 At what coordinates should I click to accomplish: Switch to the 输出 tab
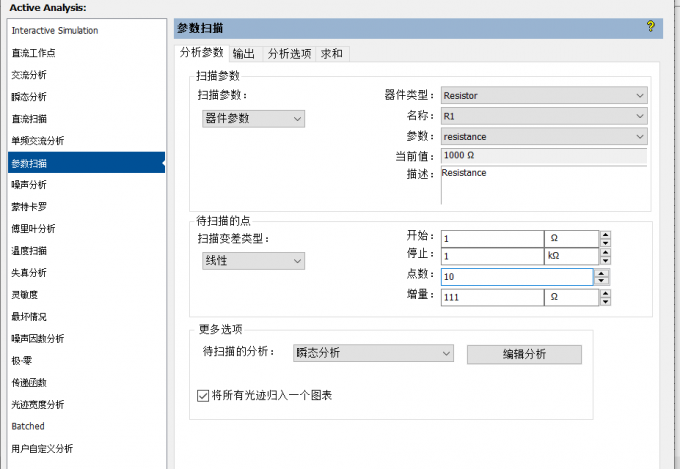[244, 54]
